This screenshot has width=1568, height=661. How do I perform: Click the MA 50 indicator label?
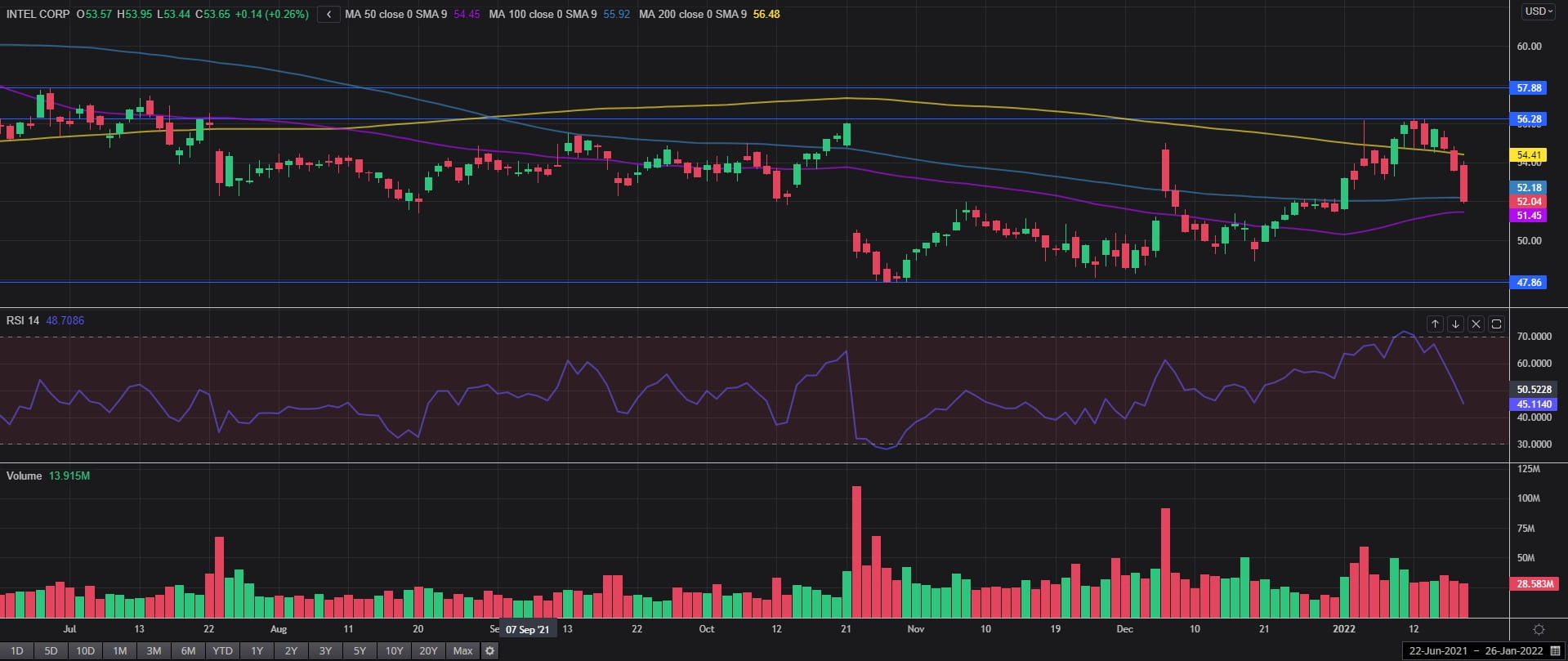coord(395,15)
